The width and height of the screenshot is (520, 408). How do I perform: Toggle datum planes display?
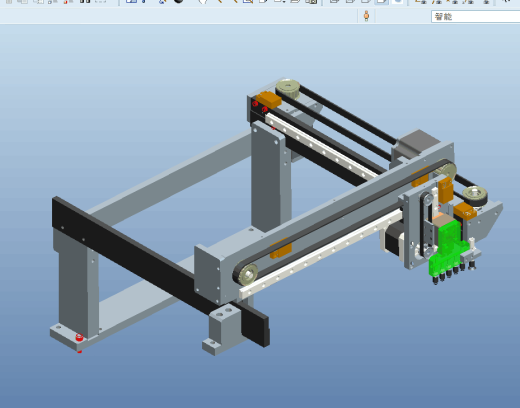[x=421, y=2]
